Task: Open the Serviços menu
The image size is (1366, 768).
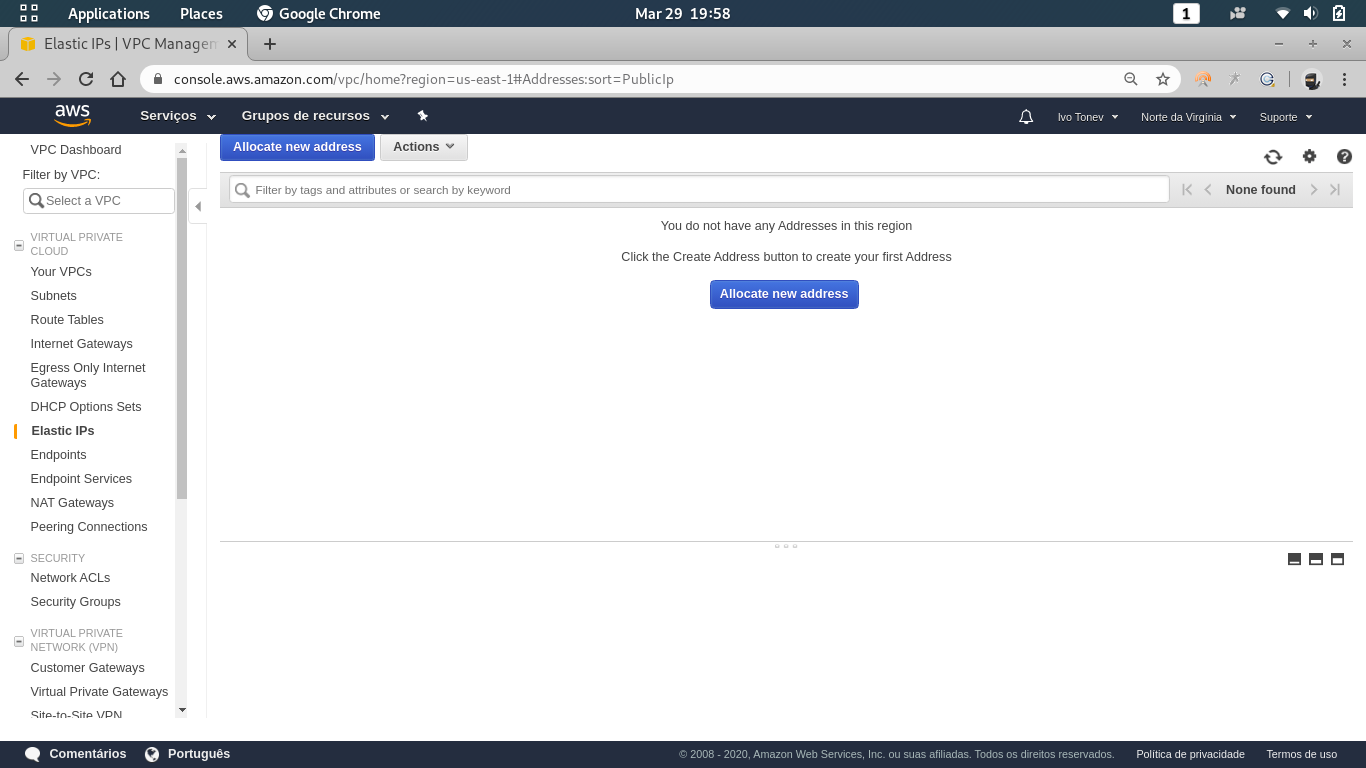Action: [x=178, y=116]
